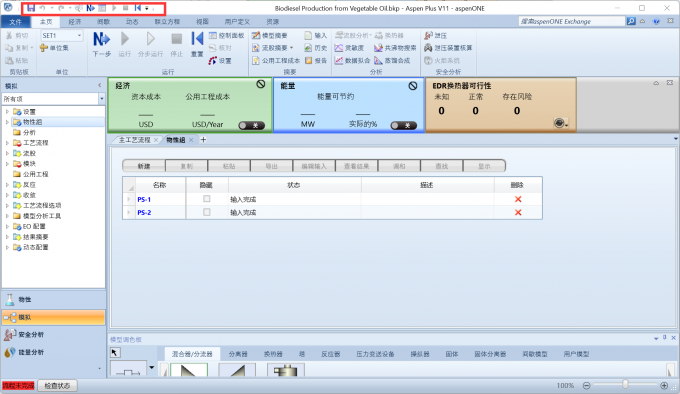
Task: Open 报告 (Report) in ribbon
Action: [x=316, y=61]
